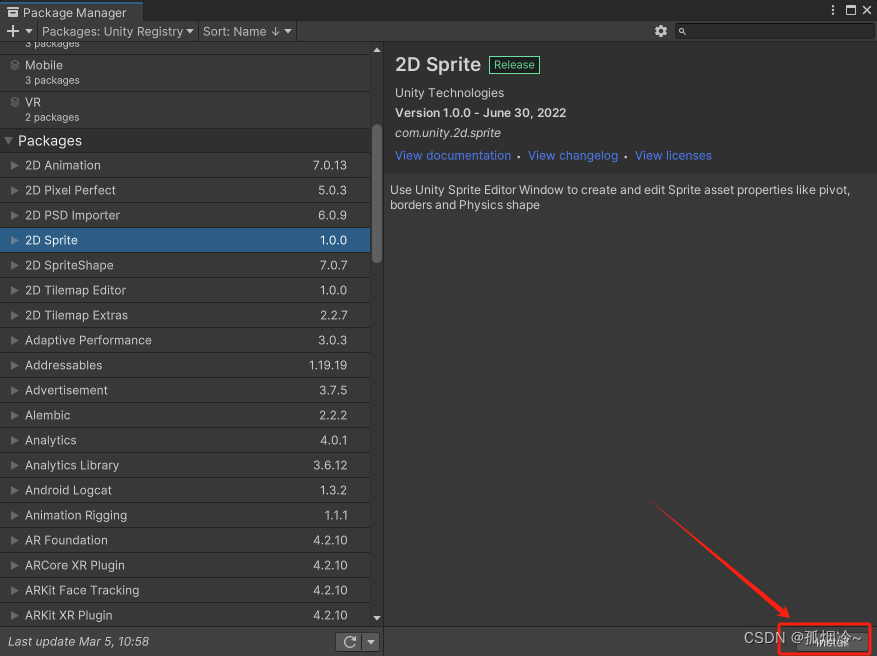Expand the 2D PSD Importer arrow

(x=15, y=215)
